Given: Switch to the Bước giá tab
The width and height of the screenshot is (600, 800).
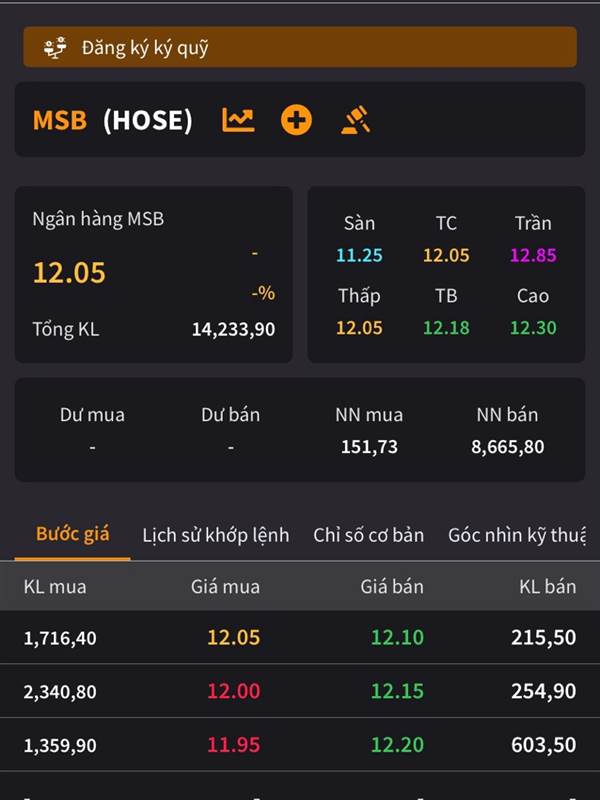Looking at the screenshot, I should (72, 533).
